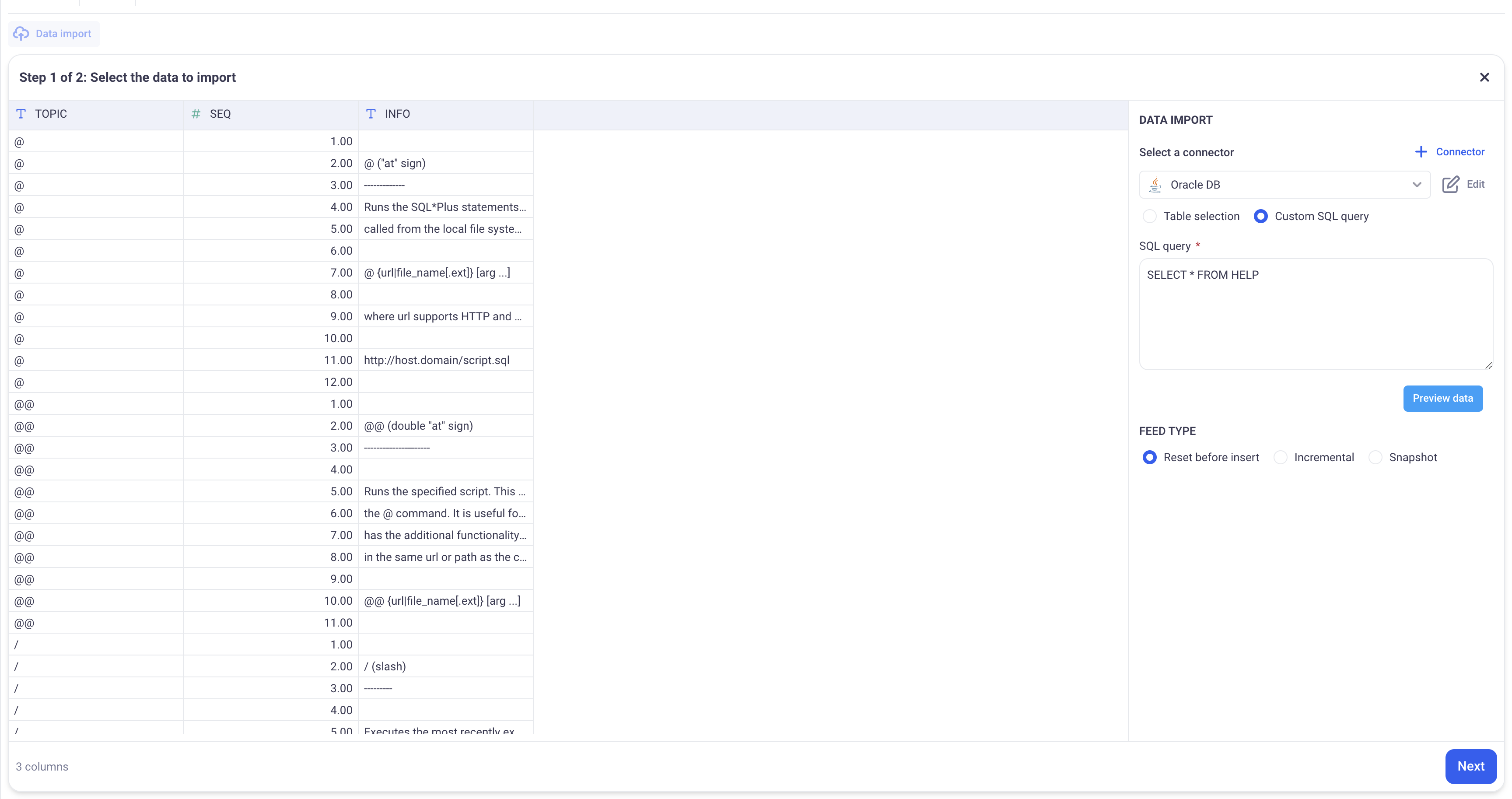The image size is (1512, 799).
Task: Select the Table selection radio button
Action: point(1149,216)
